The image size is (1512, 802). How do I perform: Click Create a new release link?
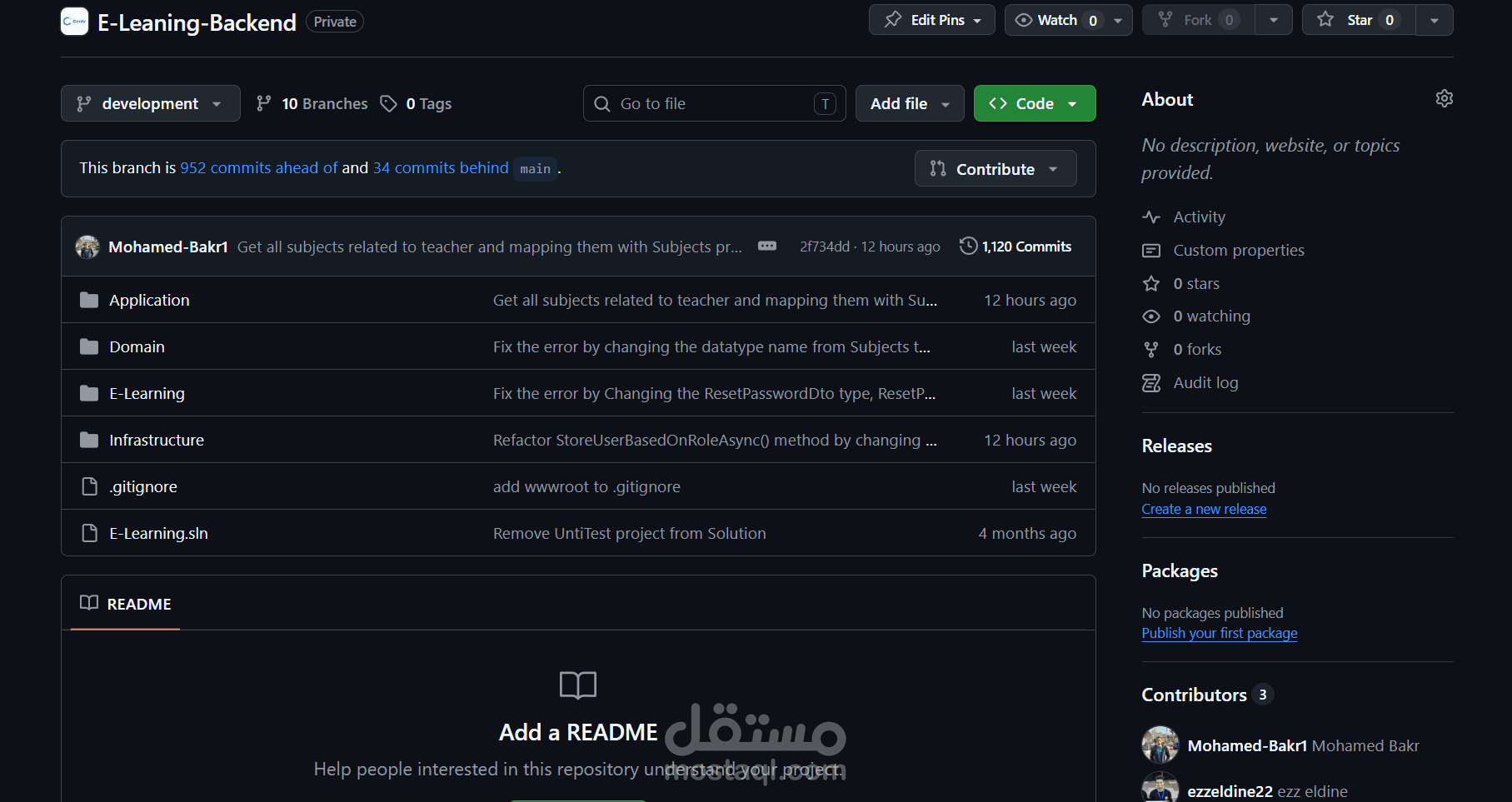click(1204, 509)
